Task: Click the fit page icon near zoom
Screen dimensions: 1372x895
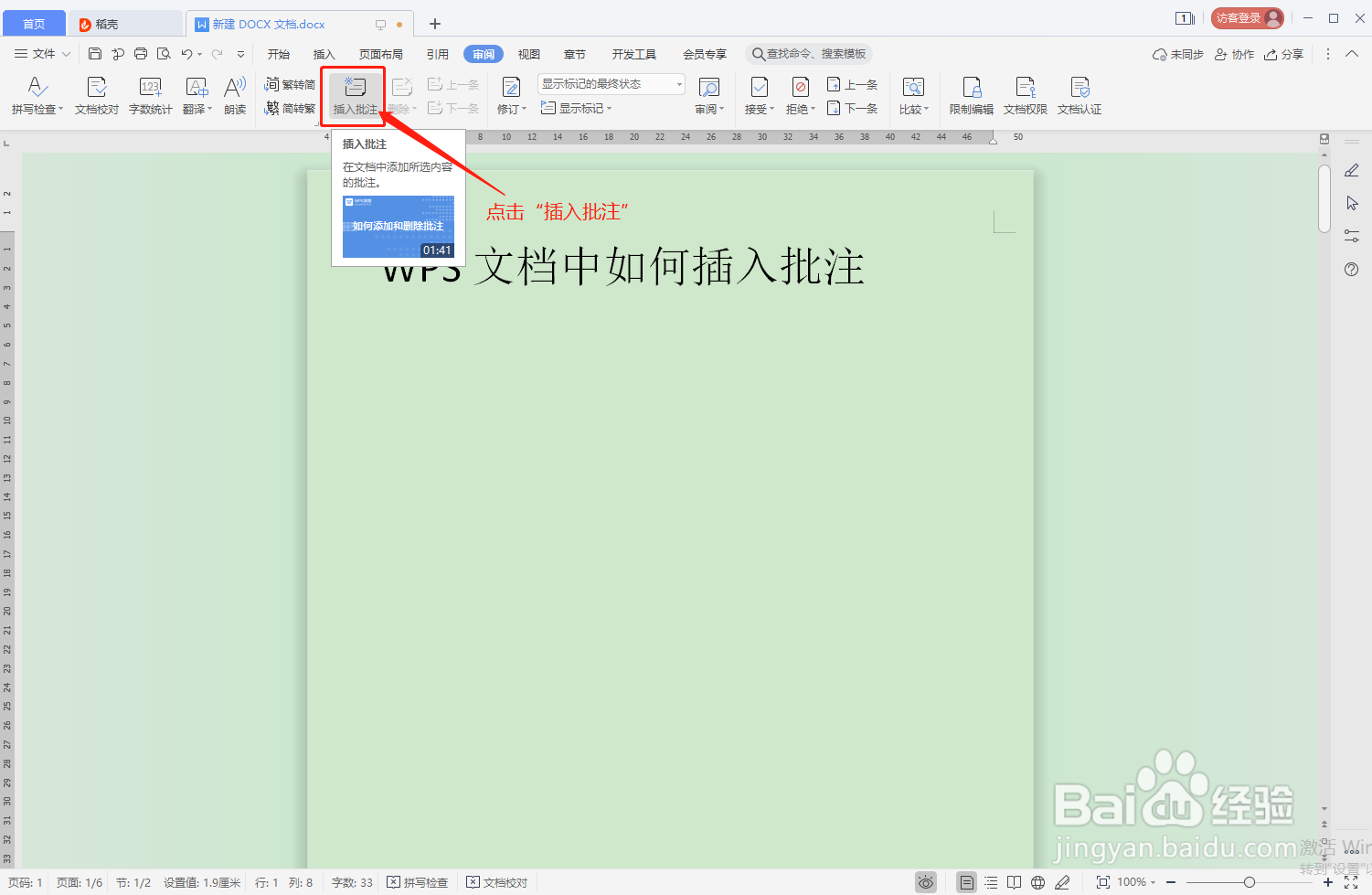Action: pyautogui.click(x=1103, y=882)
